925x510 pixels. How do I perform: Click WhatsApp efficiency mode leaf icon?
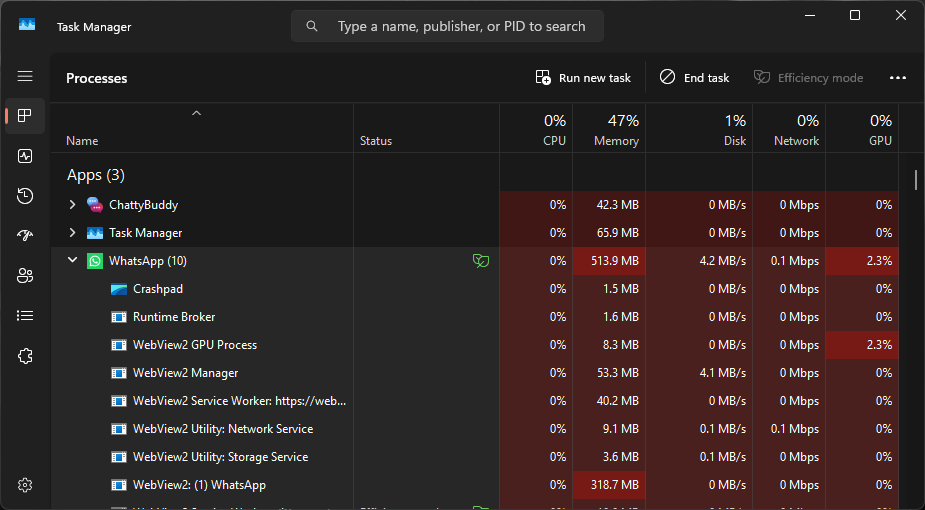click(481, 261)
